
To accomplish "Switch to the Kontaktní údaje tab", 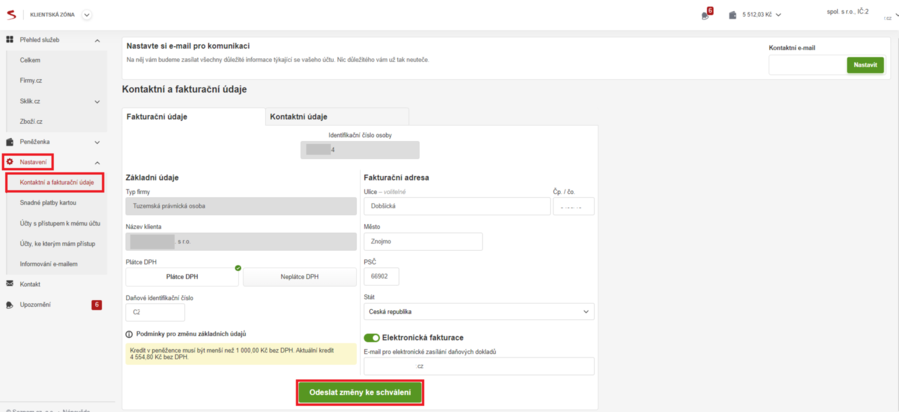I will click(299, 117).
